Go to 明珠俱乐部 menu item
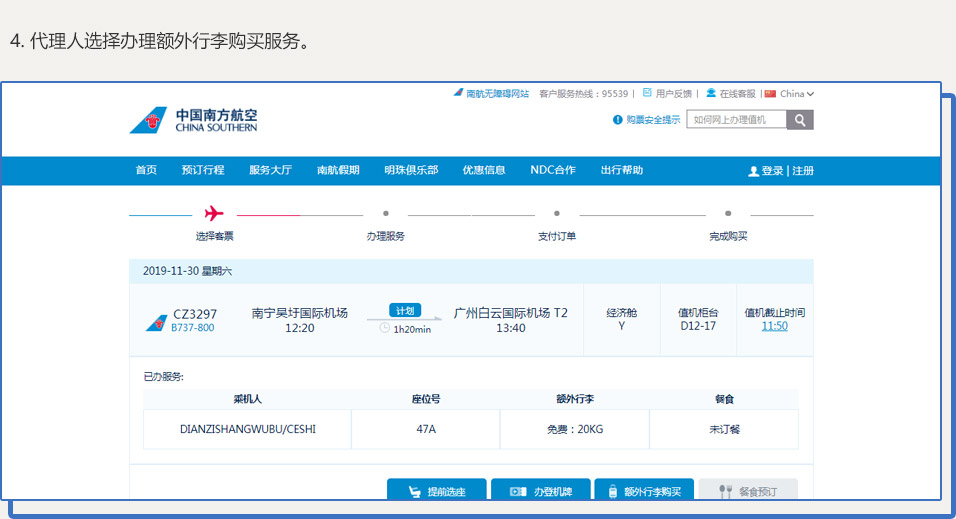The height and width of the screenshot is (519, 956). click(410, 170)
